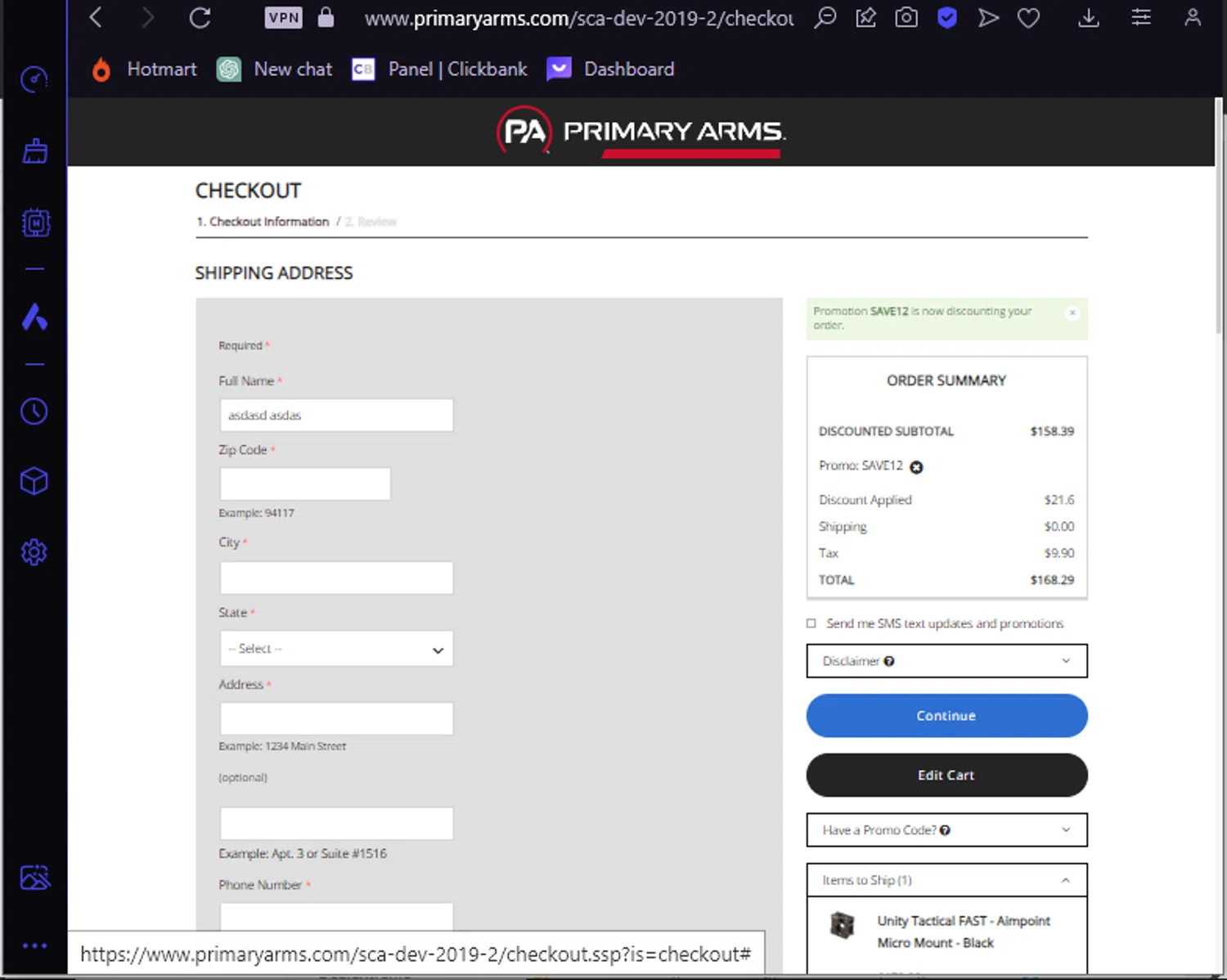Viewport: 1227px width, 980px height.
Task: Open Unity Tactical FAST Aimpoint Micro Mount link
Action: (964, 932)
